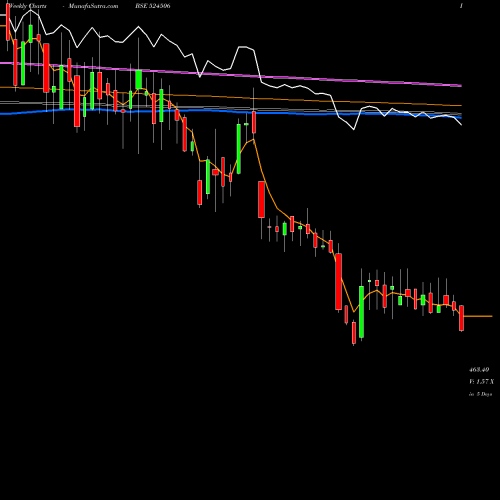Click the large red candle below the white peak
Viewport: 500px width, 500px height.
[261, 200]
